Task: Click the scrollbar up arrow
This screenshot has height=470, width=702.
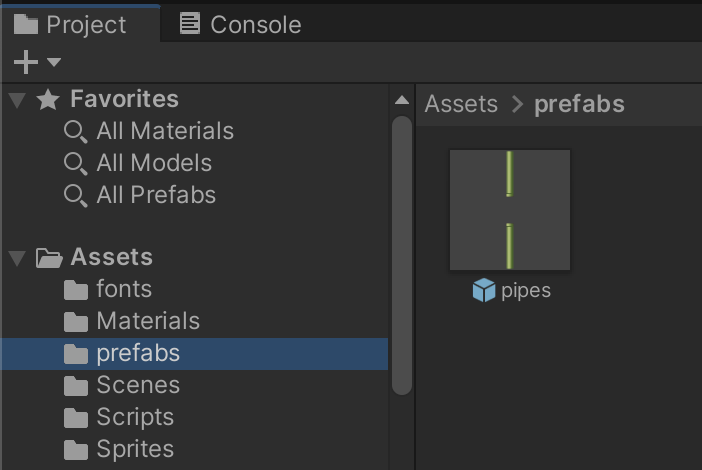Action: [x=402, y=100]
